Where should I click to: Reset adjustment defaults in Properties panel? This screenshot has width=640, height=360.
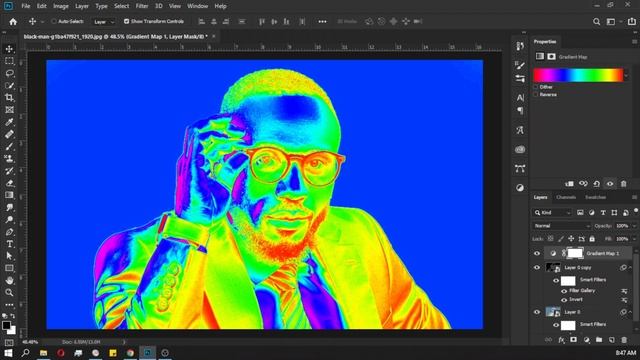tap(596, 184)
